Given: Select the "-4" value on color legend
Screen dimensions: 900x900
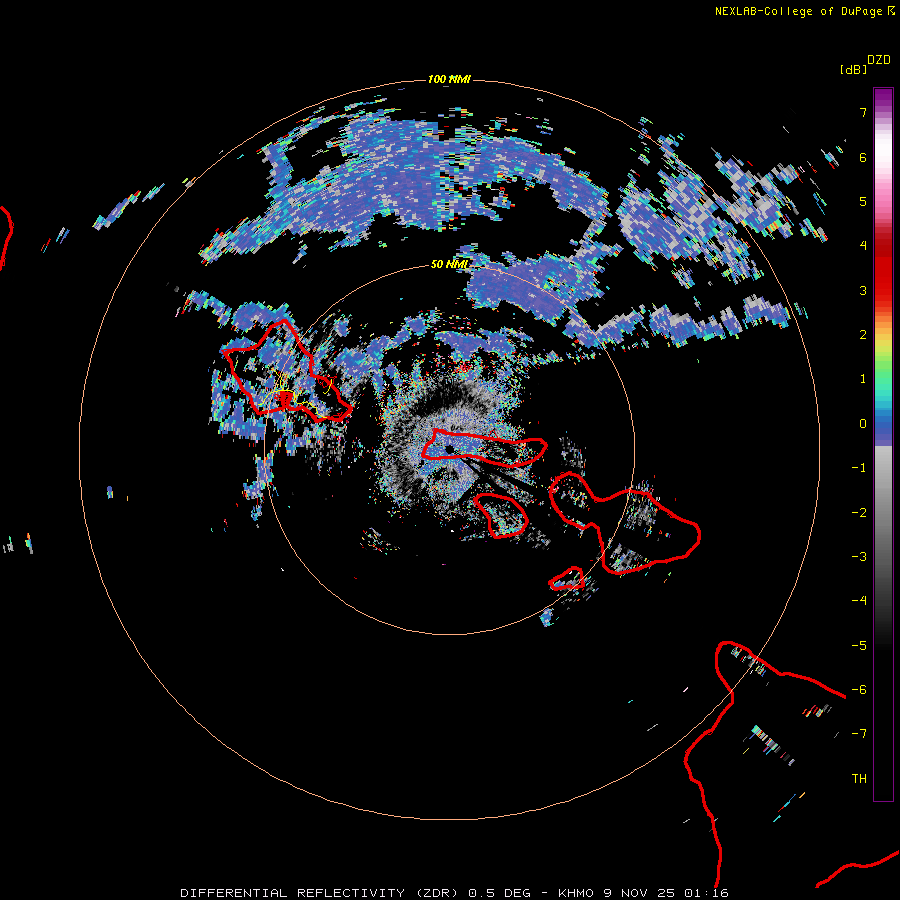Looking at the screenshot, I should [x=859, y=601].
